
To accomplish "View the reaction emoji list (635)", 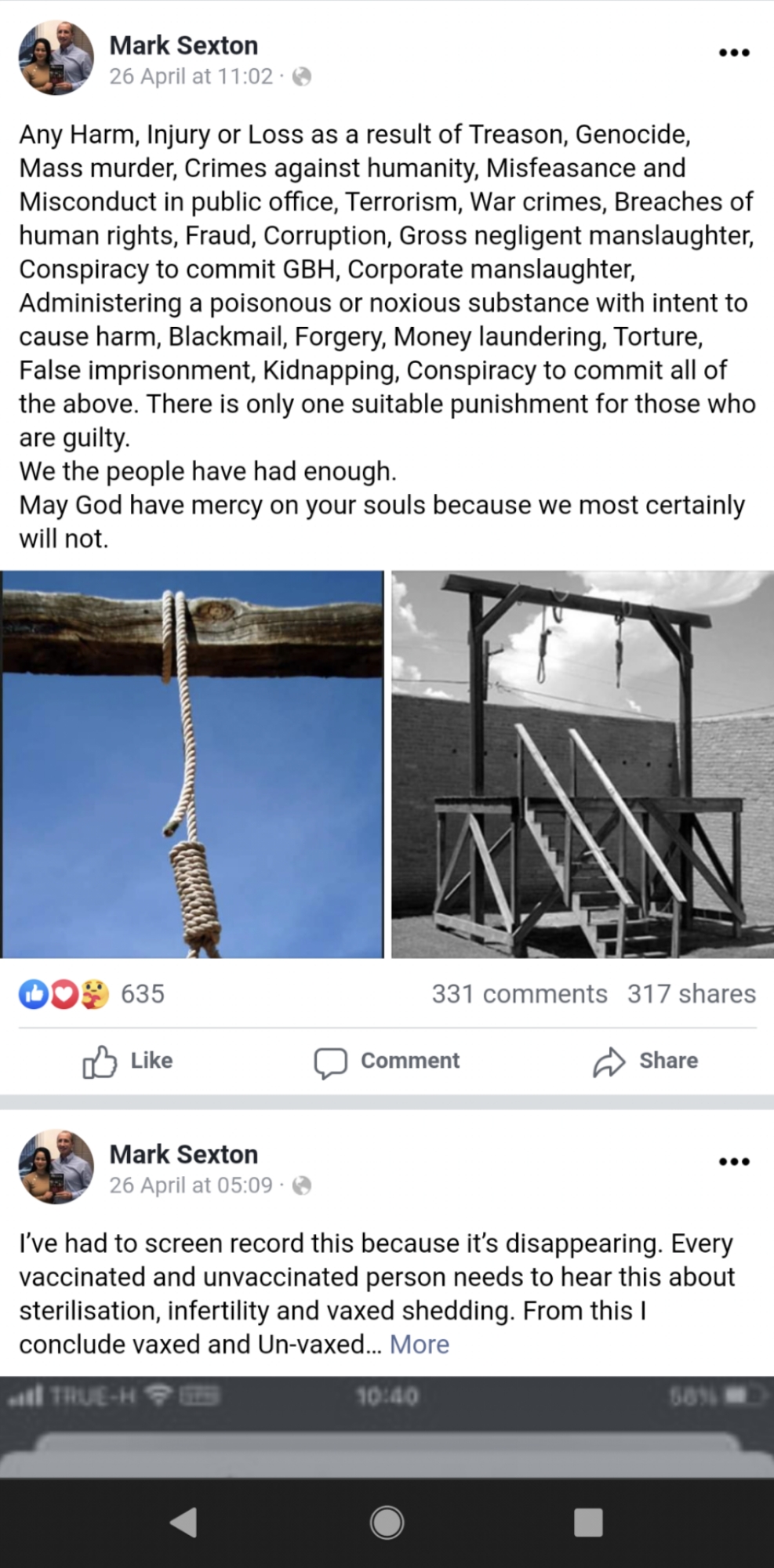I will coord(92,994).
